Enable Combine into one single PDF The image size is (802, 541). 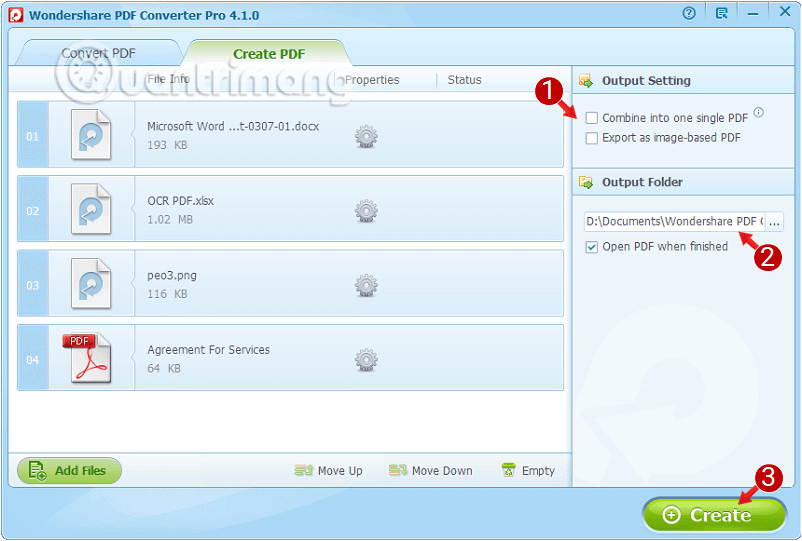591,118
